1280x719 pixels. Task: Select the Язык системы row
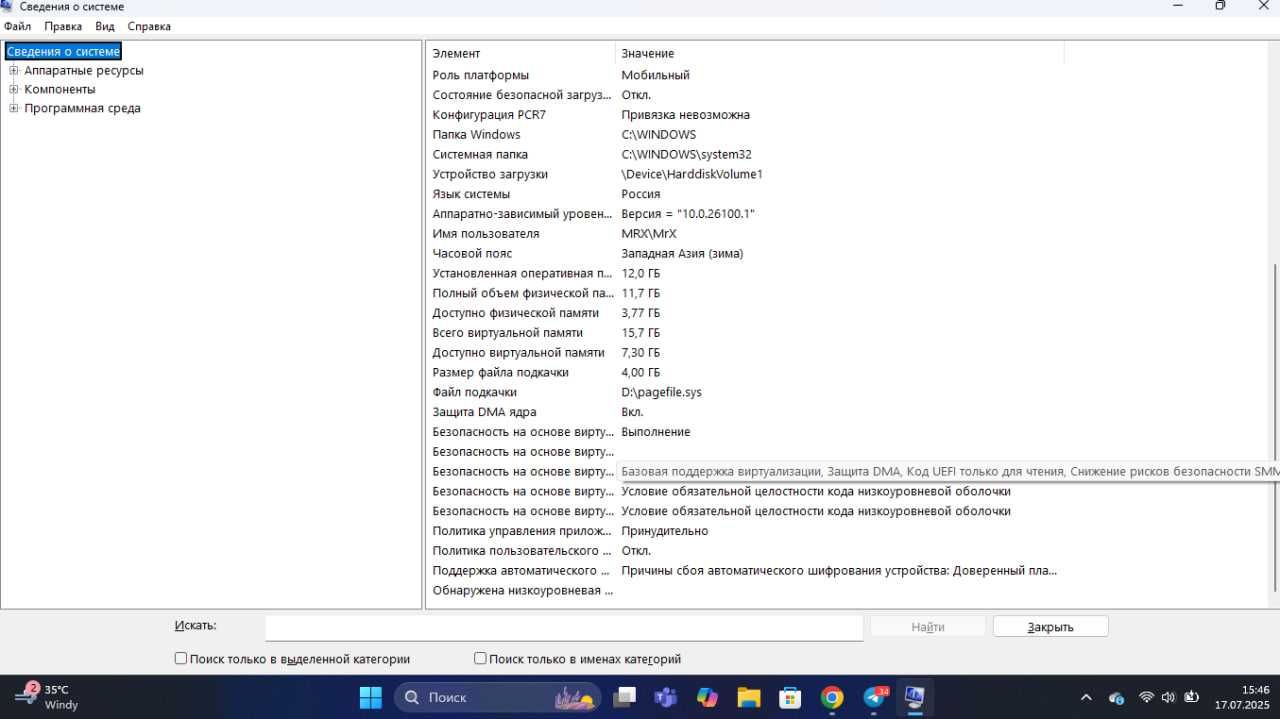[745, 194]
